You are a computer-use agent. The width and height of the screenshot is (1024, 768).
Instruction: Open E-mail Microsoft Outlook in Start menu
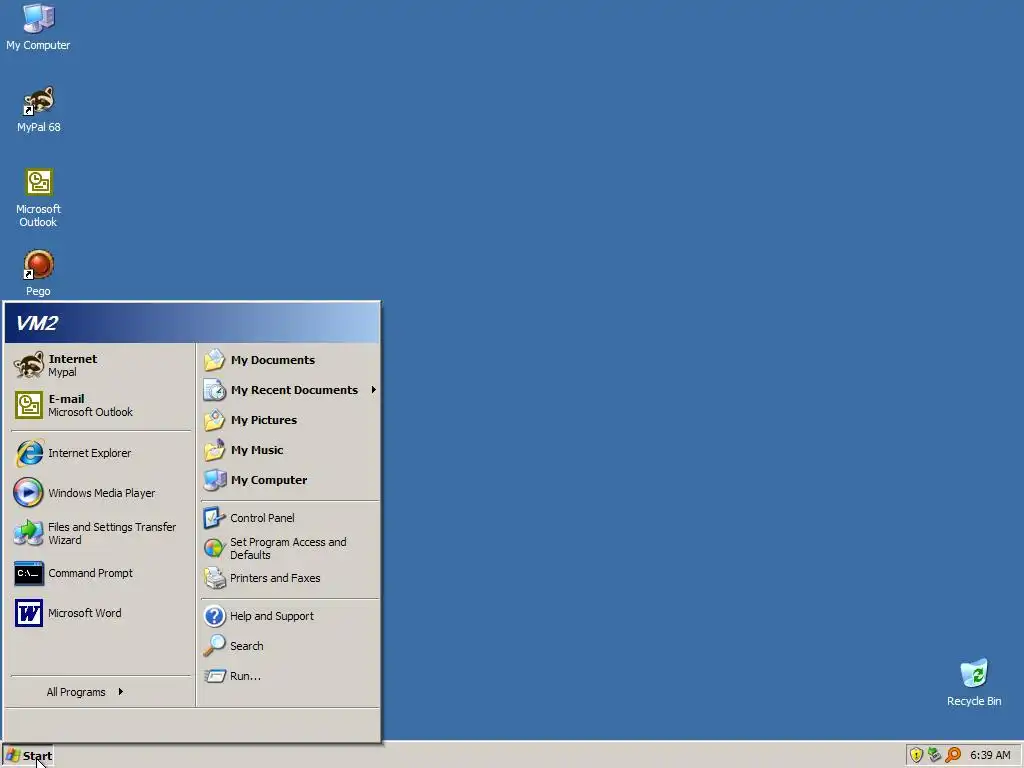coord(101,405)
